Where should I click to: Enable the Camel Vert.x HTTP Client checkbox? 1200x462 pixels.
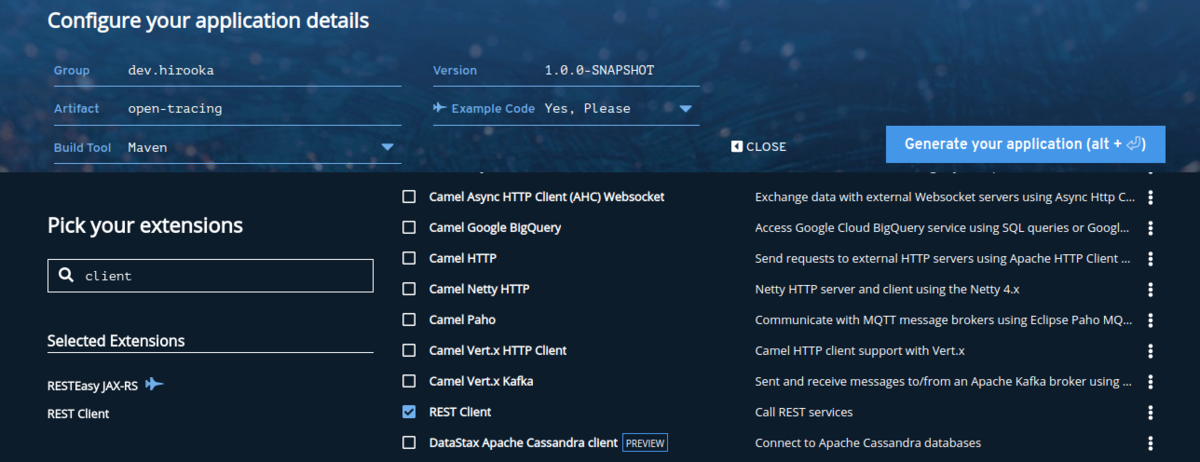(408, 351)
